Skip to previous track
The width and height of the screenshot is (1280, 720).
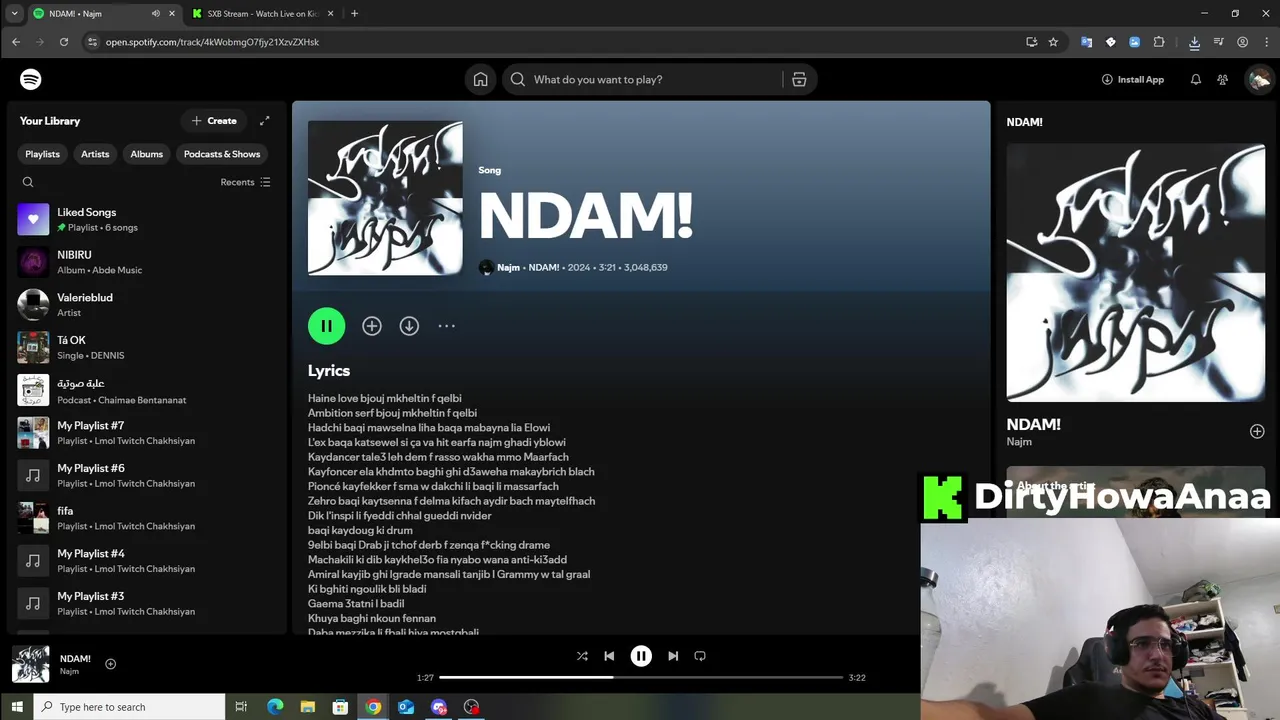coord(609,656)
